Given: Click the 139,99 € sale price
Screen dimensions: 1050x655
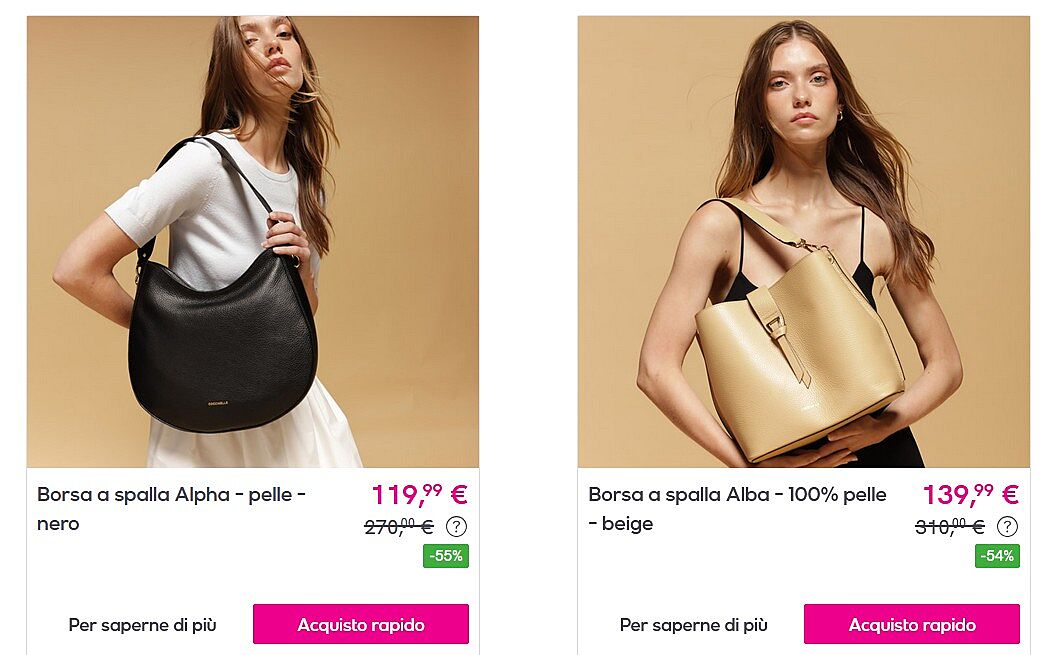Looking at the screenshot, I should point(970,495).
